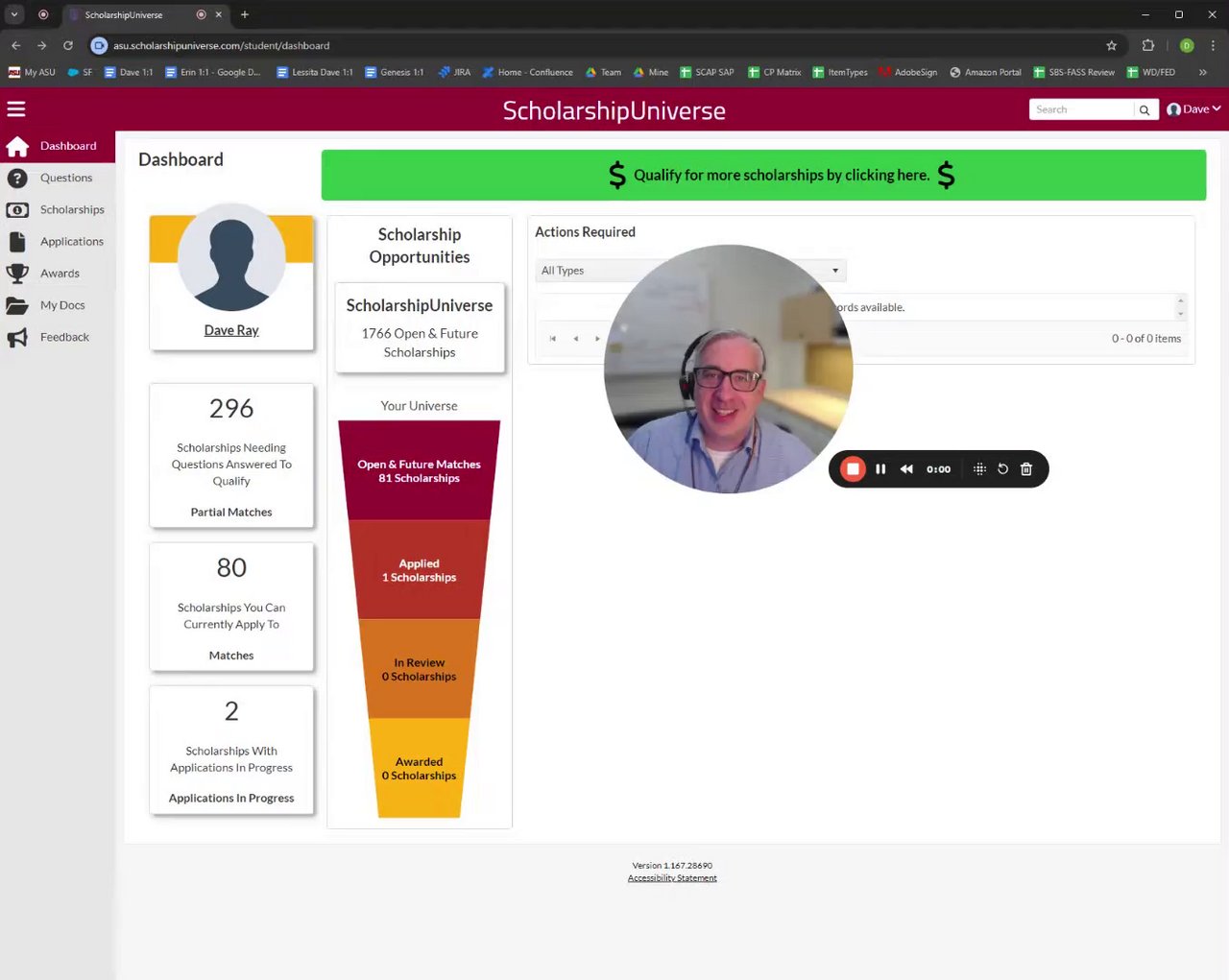Stop the screen recording
The image size is (1229, 980).
[x=853, y=469]
